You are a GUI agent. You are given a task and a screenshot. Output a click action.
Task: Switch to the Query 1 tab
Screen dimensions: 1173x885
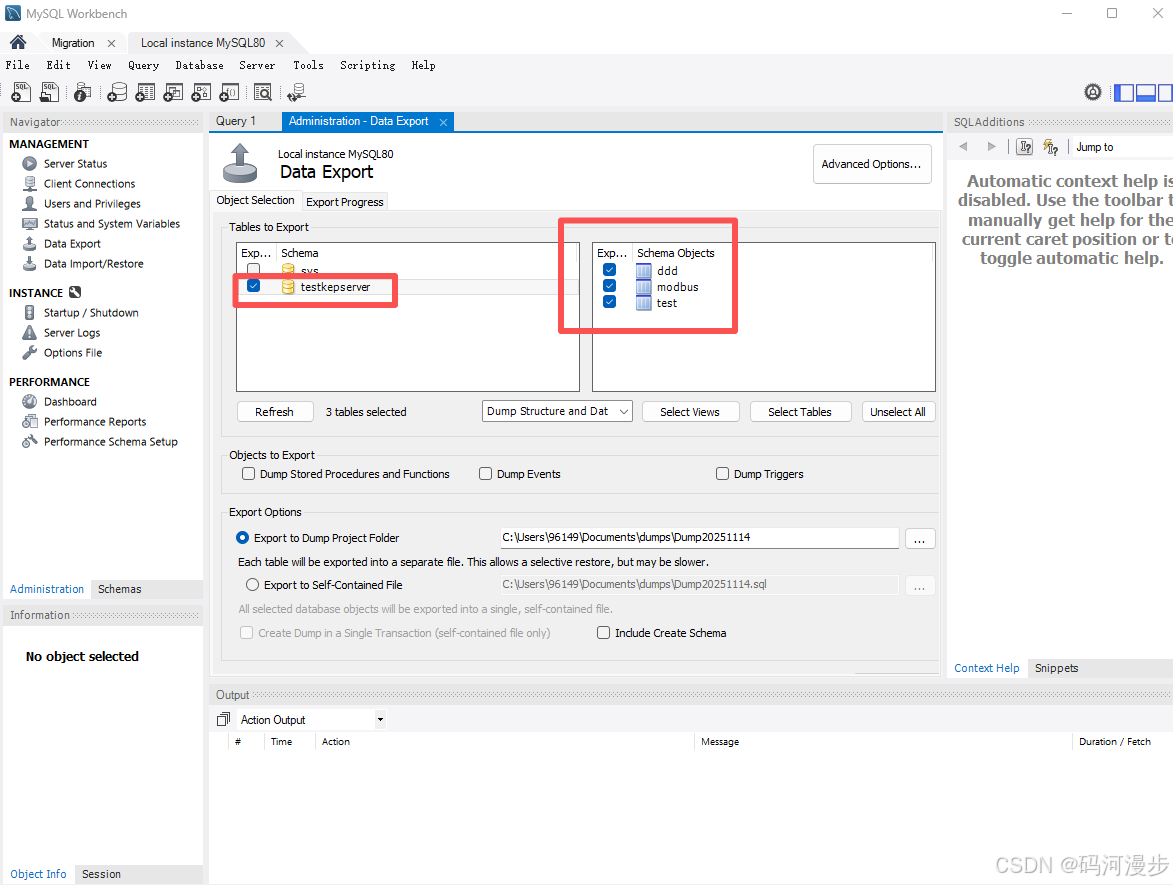[236, 121]
